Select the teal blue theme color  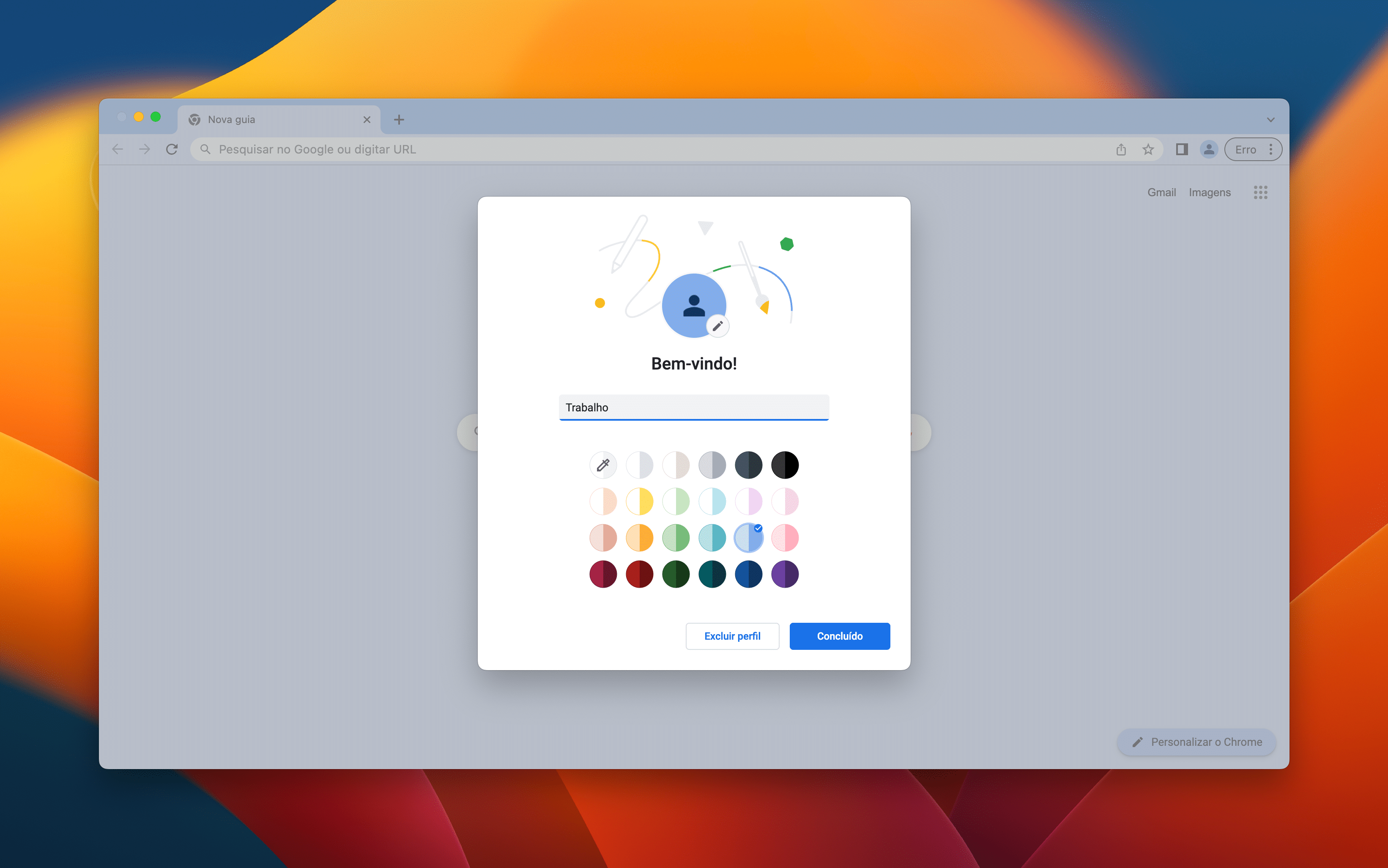712,538
